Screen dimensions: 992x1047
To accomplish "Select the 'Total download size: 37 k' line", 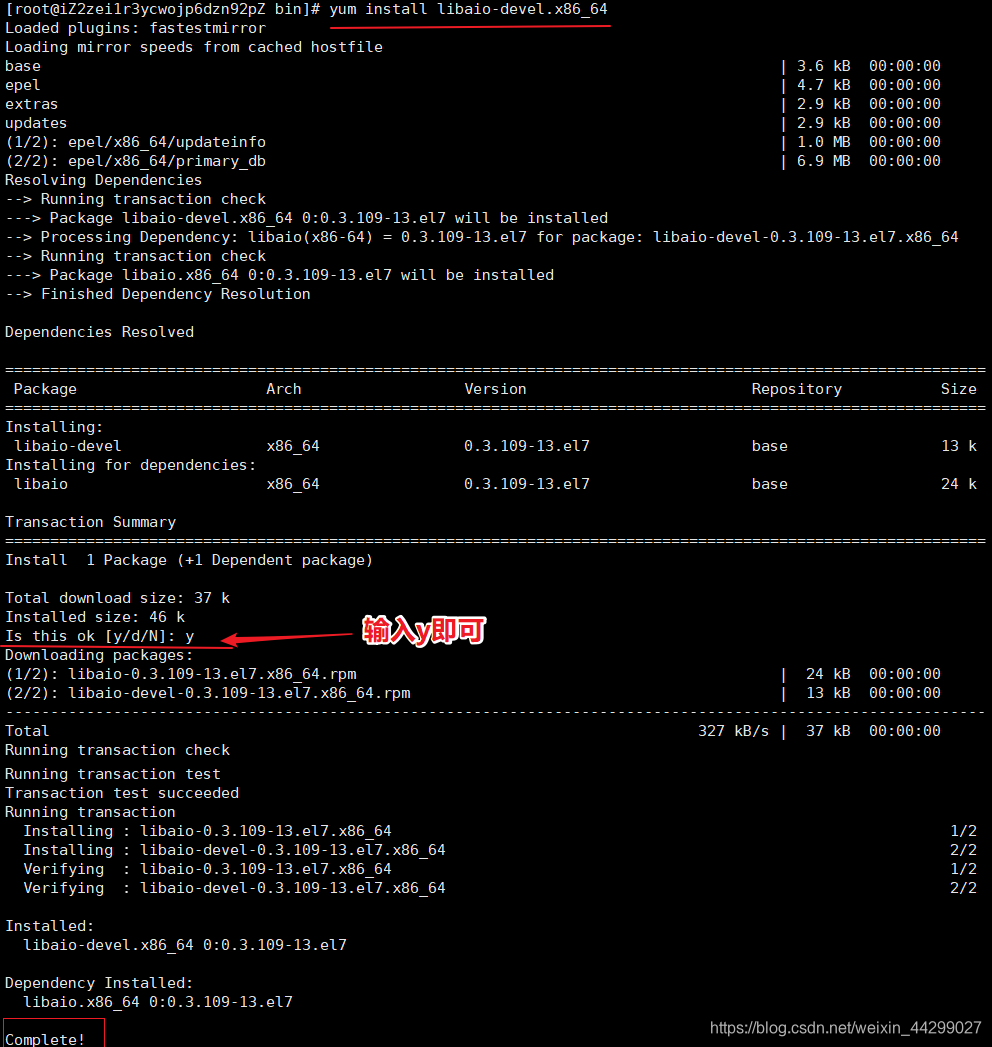I will click(x=117, y=598).
